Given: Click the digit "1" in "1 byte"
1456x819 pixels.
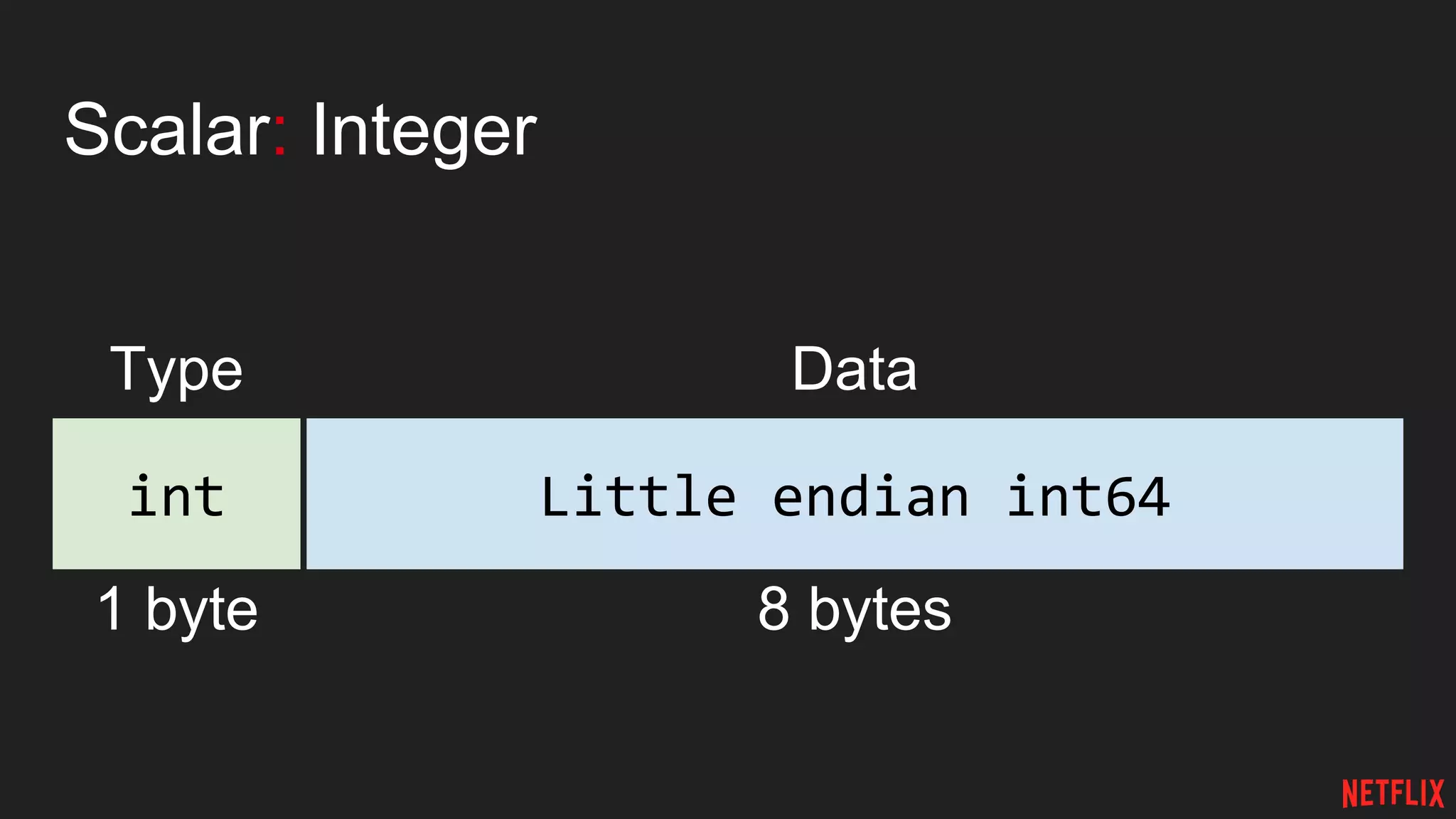Looking at the screenshot, I should click(111, 609).
